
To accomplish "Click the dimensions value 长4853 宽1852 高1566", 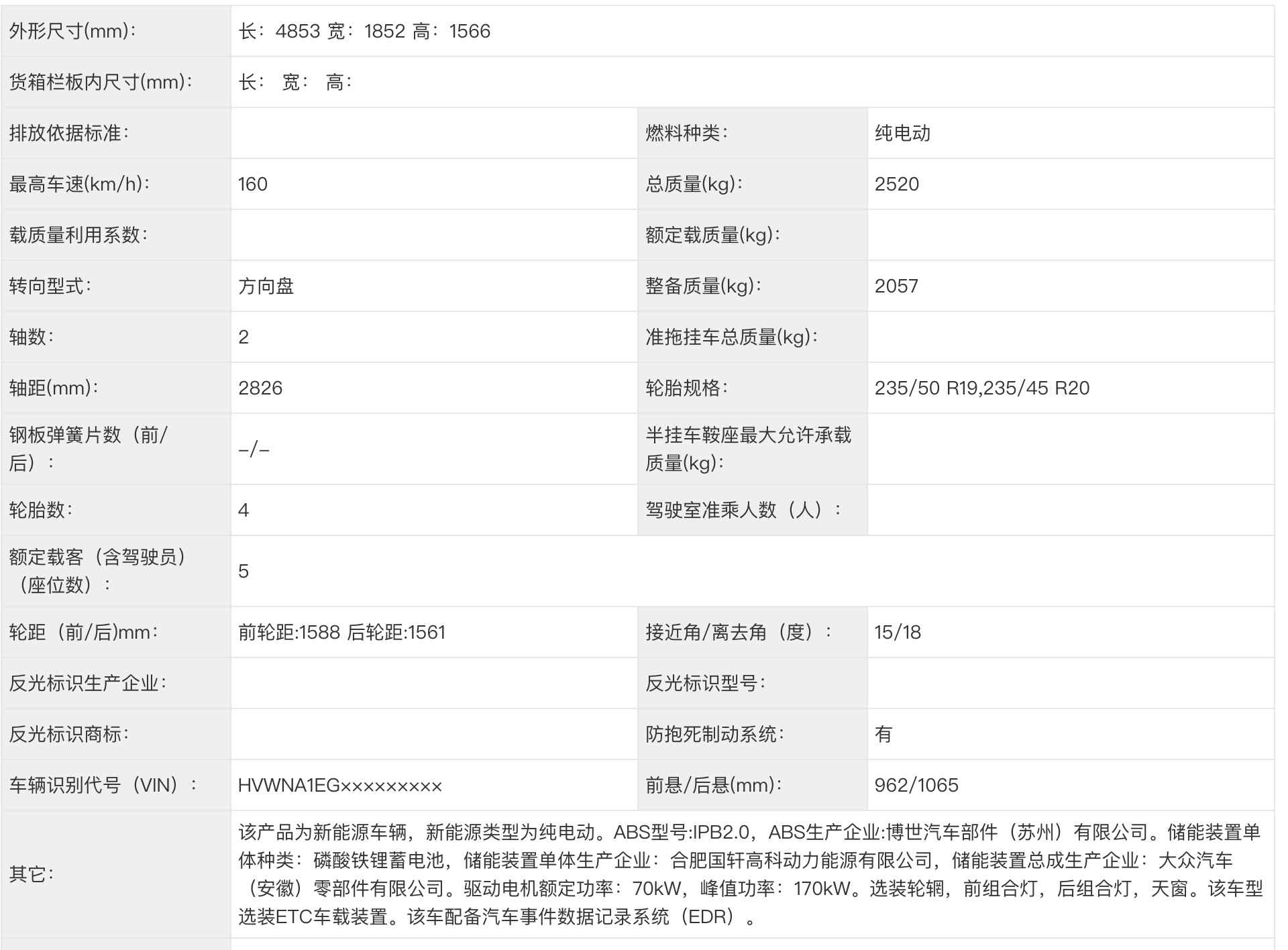I will click(x=364, y=31).
